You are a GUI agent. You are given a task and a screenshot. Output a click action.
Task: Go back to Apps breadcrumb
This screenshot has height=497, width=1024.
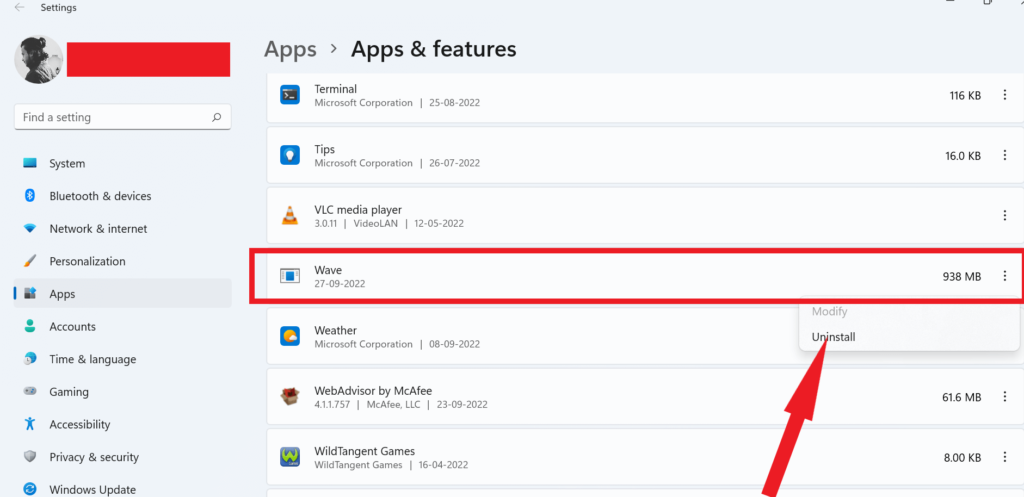290,49
